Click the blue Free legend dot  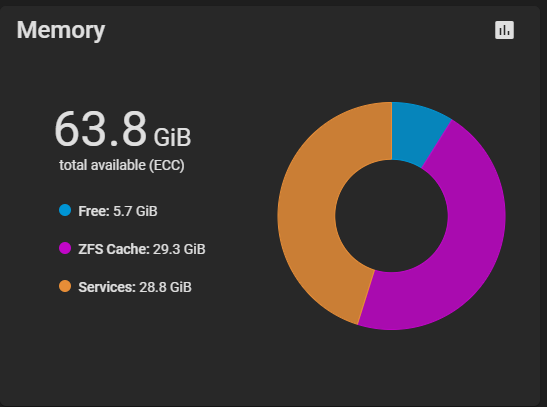point(65,210)
